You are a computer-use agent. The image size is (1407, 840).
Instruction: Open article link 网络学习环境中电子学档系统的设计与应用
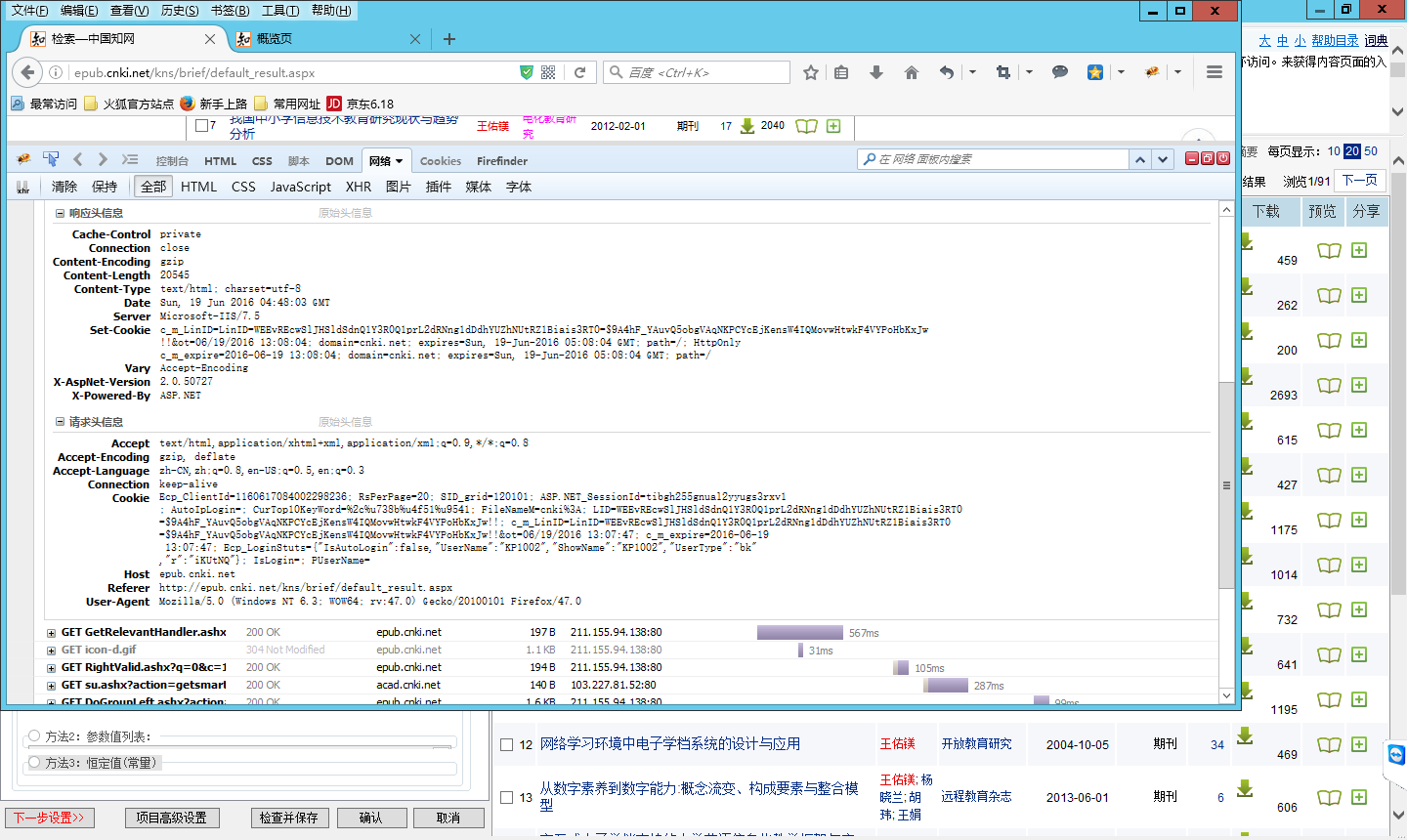[x=670, y=744]
